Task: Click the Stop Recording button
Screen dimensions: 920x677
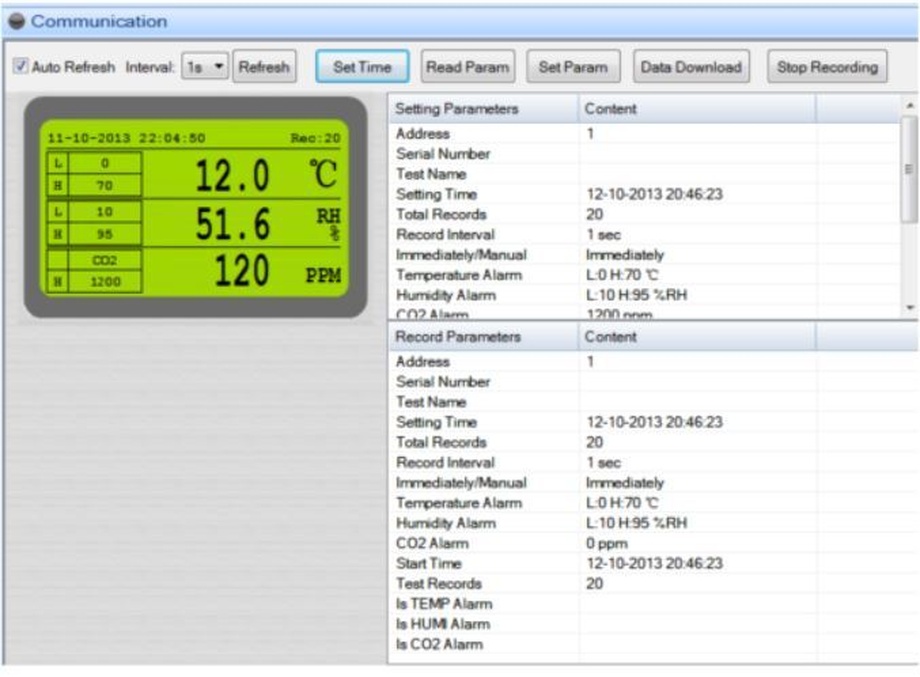Action: tap(827, 67)
